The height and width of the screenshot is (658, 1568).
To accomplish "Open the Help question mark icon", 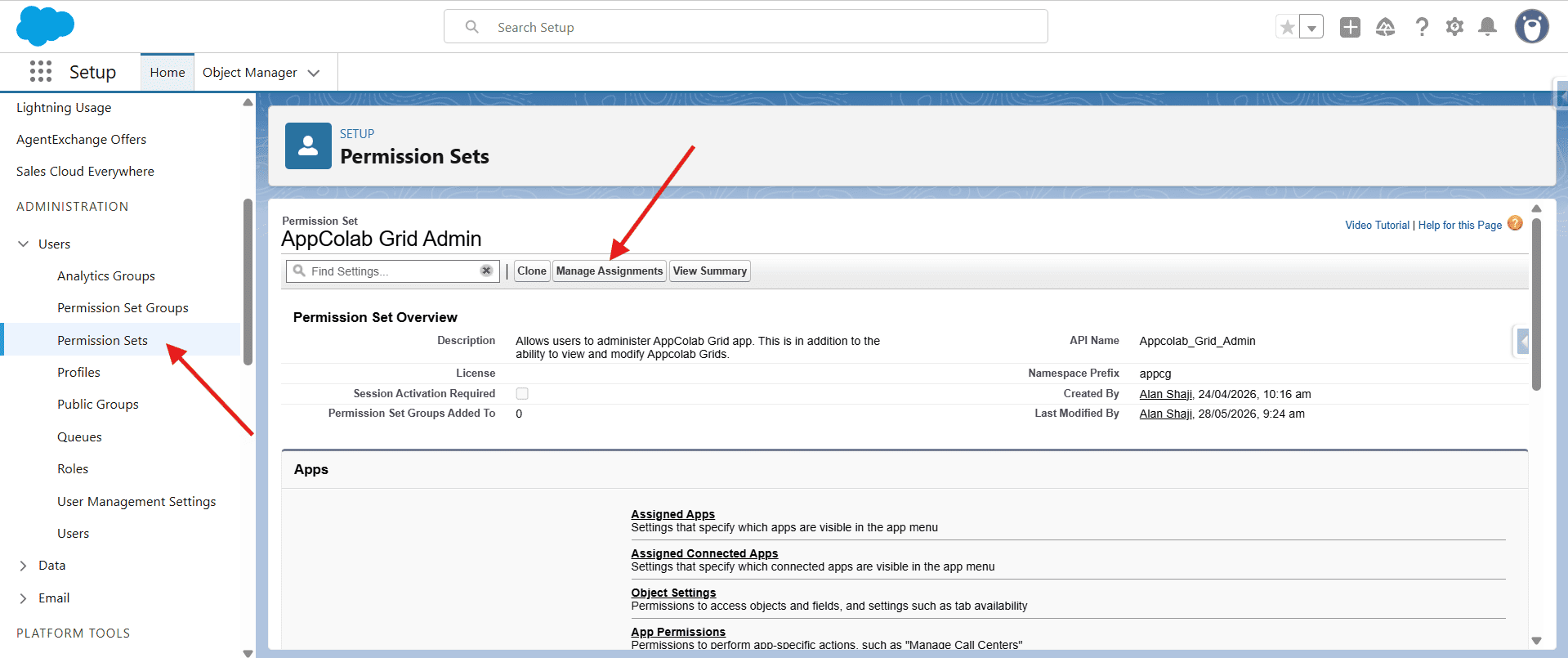I will [1422, 27].
